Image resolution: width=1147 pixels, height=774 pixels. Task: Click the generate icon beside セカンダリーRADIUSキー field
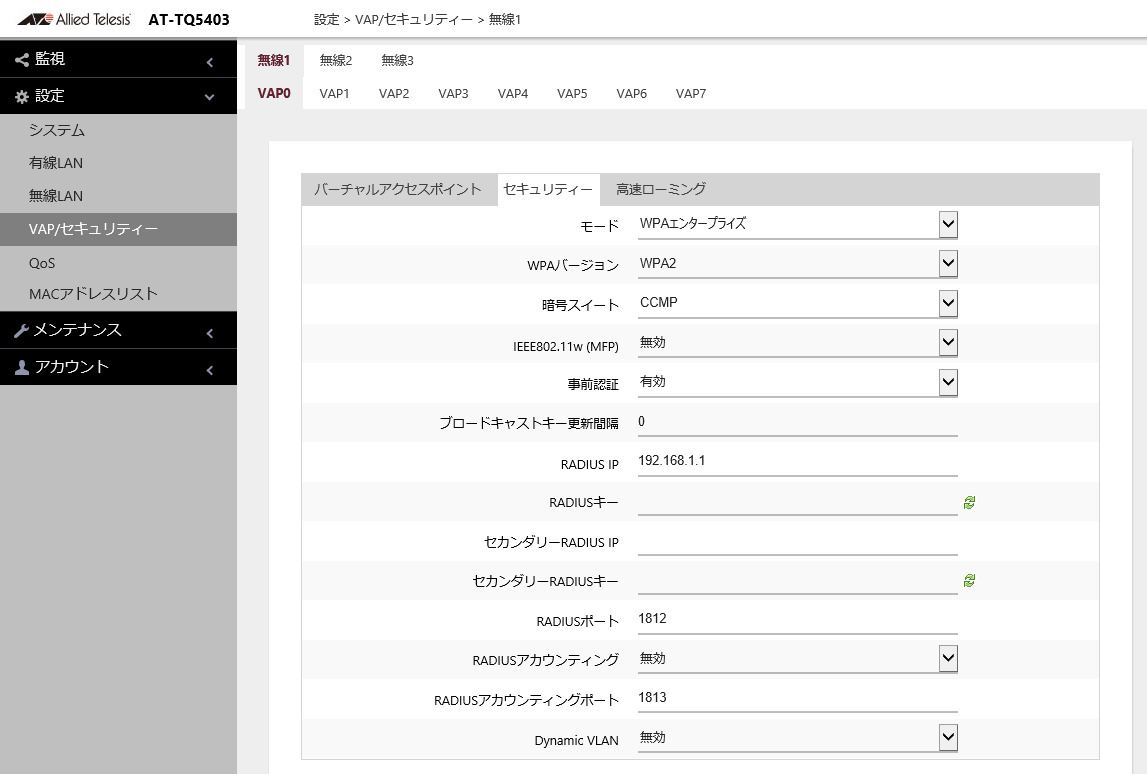pos(968,580)
